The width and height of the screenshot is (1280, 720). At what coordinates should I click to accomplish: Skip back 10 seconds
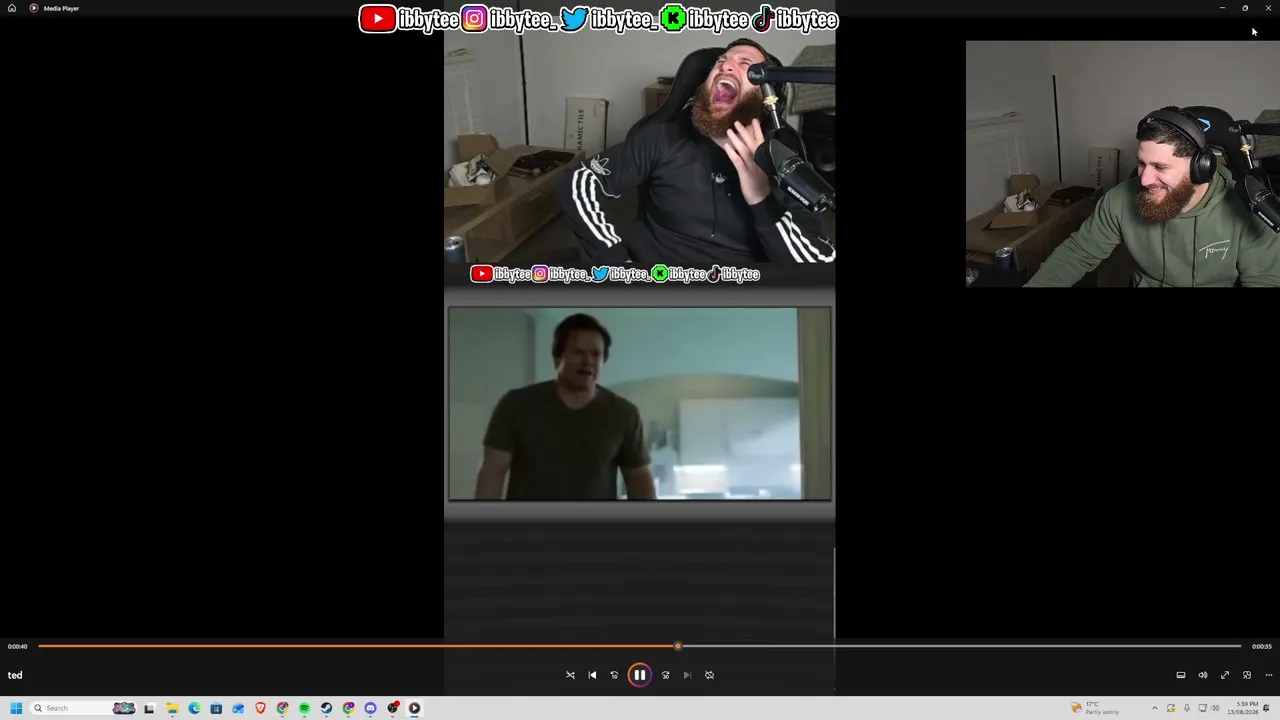click(x=614, y=675)
